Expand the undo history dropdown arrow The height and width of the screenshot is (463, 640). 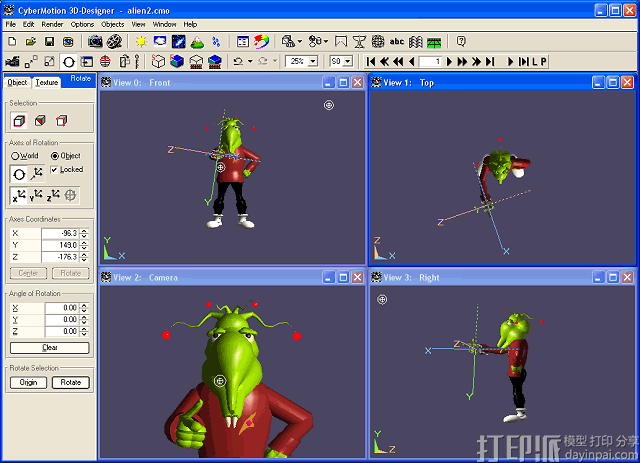pyautogui.click(x=250, y=62)
